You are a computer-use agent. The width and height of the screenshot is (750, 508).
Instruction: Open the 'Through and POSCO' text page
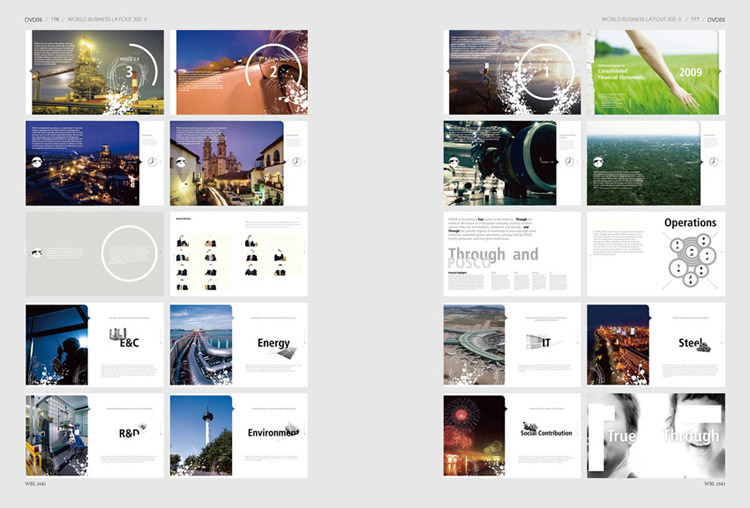pyautogui.click(x=512, y=254)
